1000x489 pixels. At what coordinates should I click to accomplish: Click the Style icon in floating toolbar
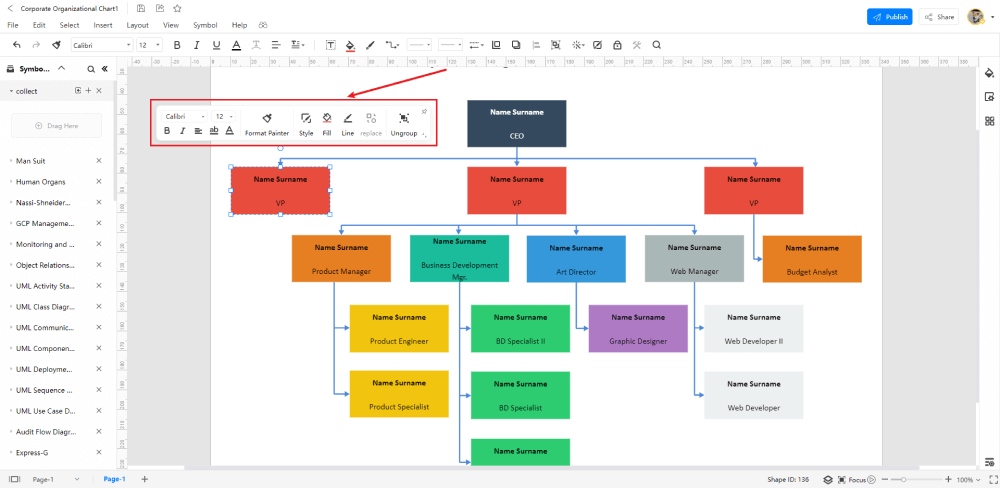coord(306,124)
